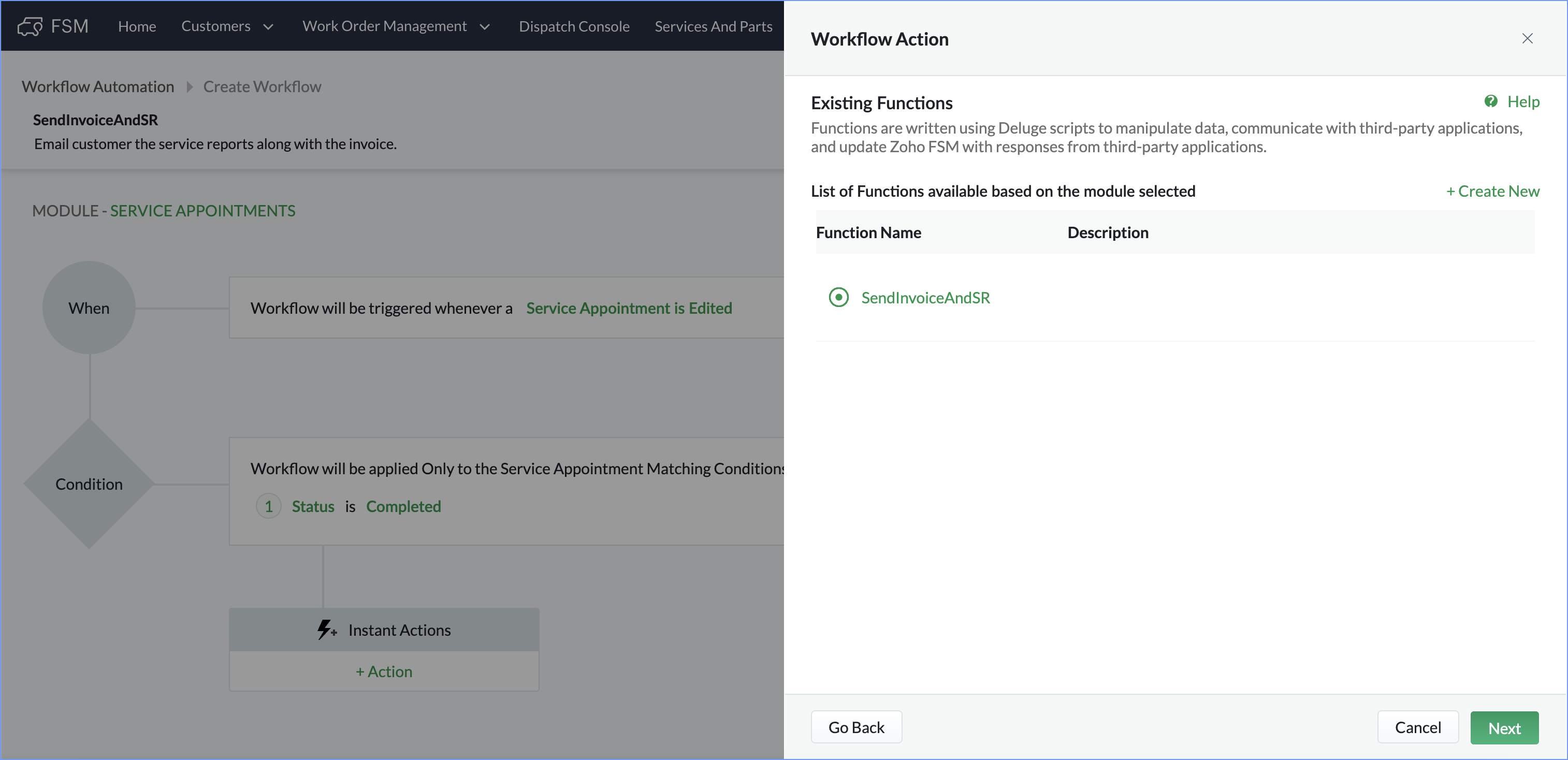The height and width of the screenshot is (760, 1568).
Task: Click the FSM truck logo icon
Action: pyautogui.click(x=30, y=26)
